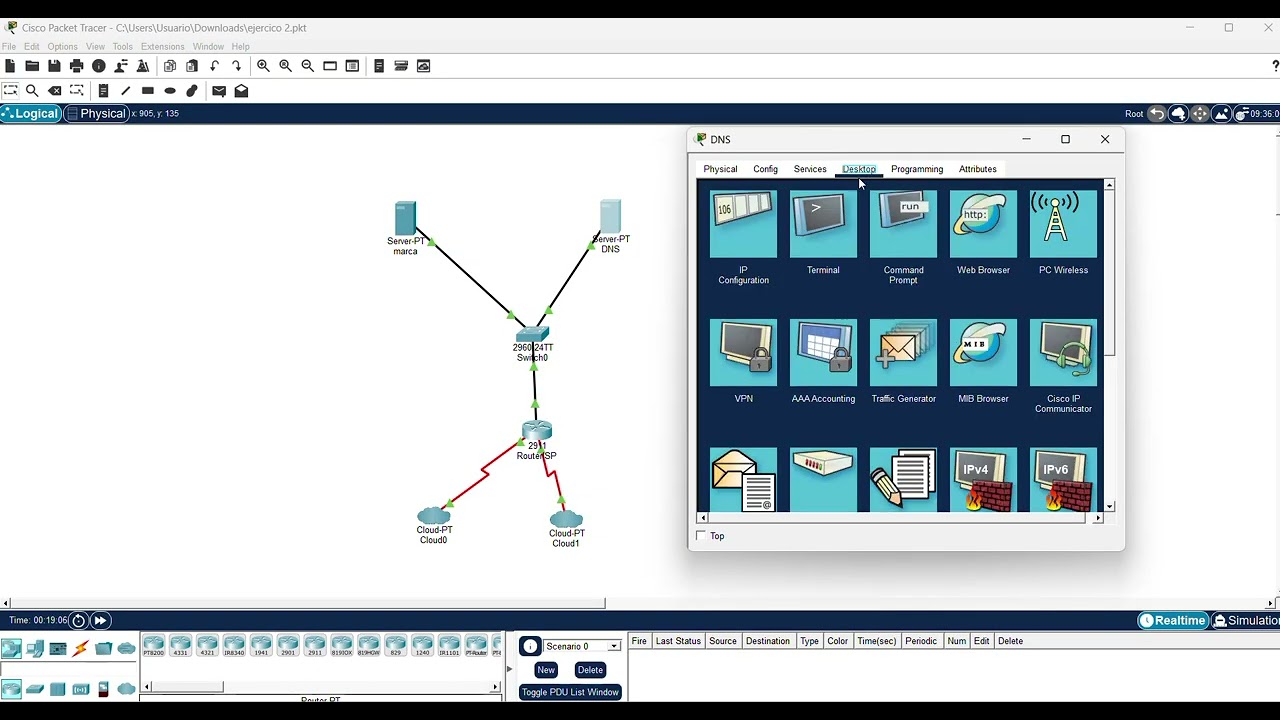
Task: Click DNS desktop vertical scrollbar down arrow
Action: pos(1109,506)
